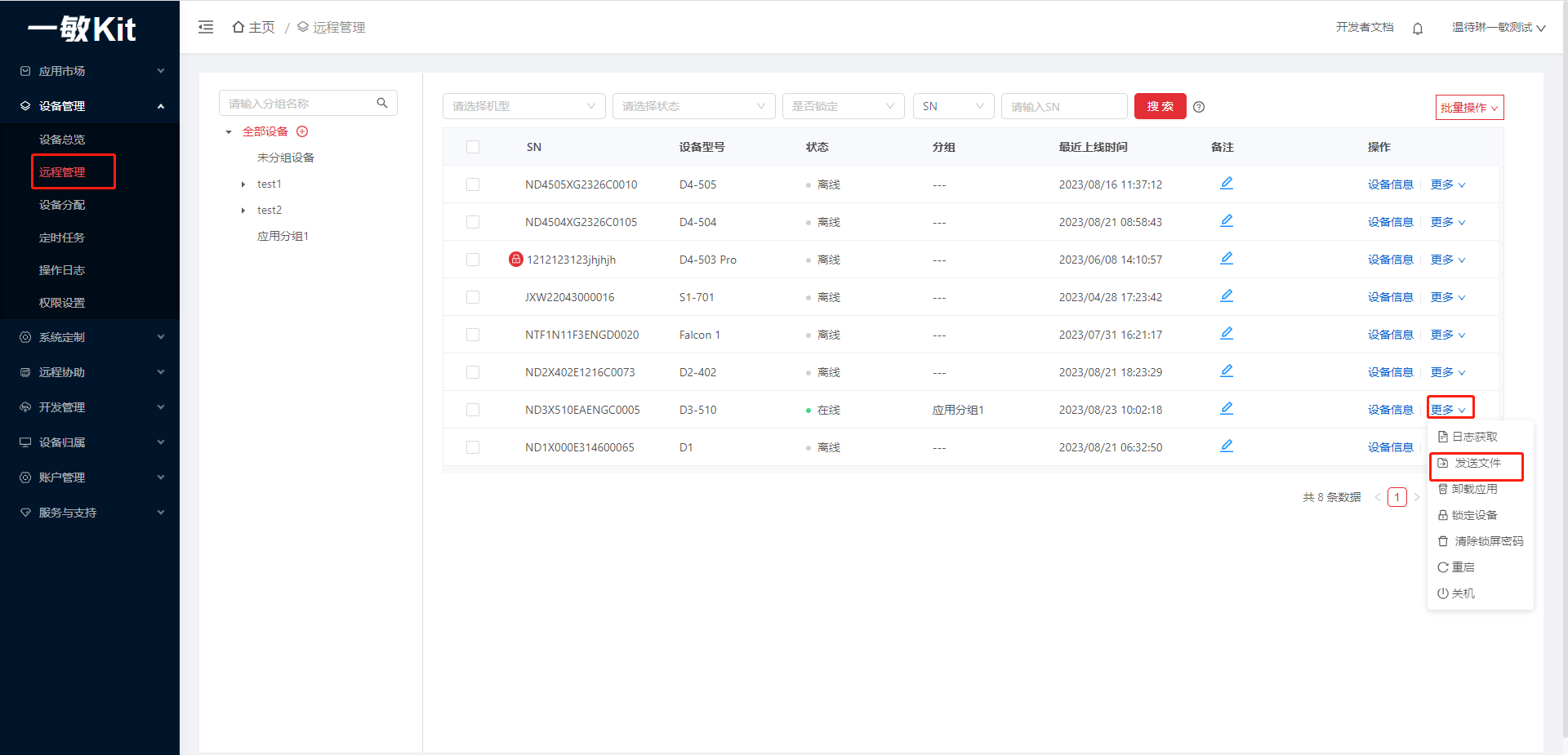This screenshot has height=755, width=1568.
Task: Open 设备信息 for ND4504XG2326C0105
Action: tap(1390, 222)
